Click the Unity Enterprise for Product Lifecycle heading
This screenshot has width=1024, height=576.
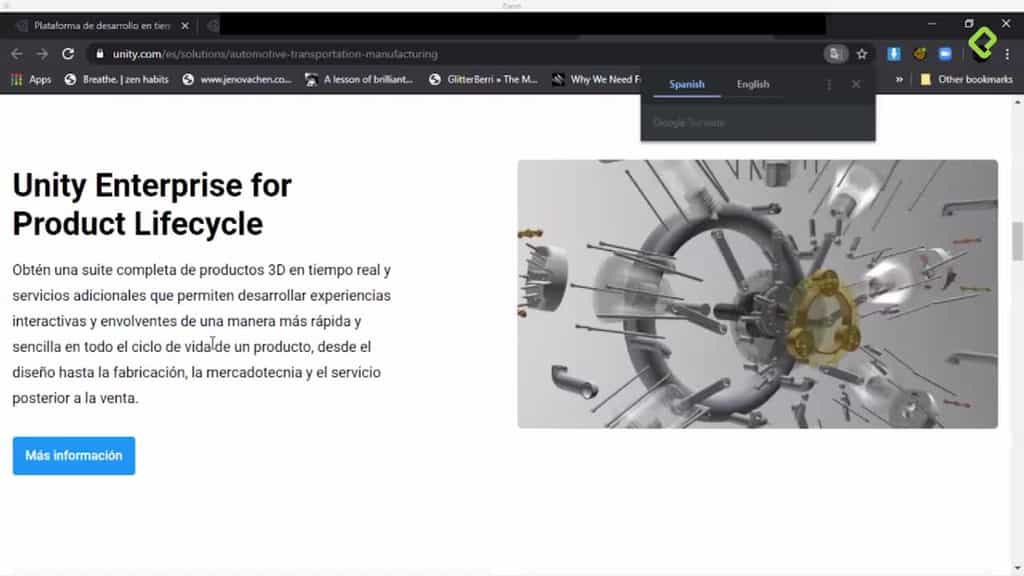click(x=152, y=204)
